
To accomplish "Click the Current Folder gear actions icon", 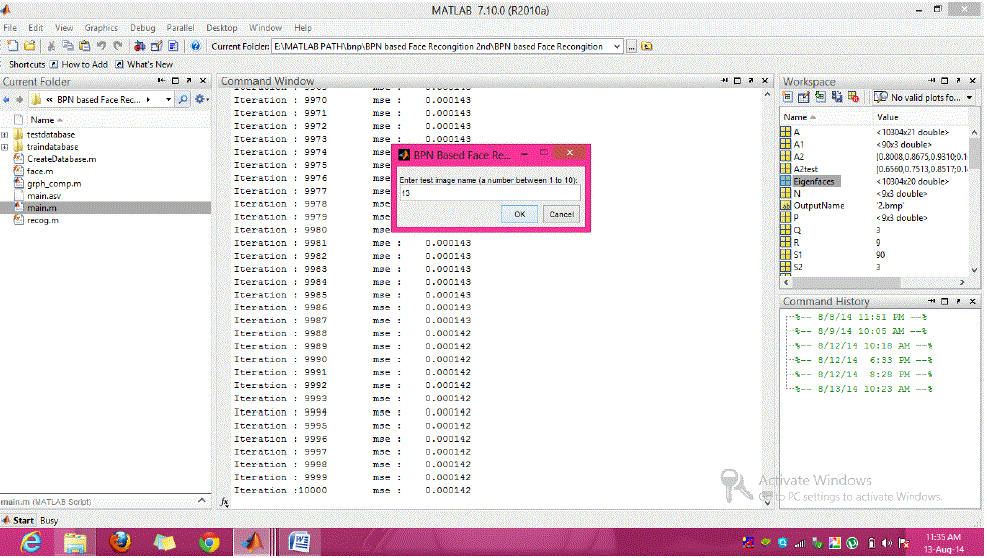I will pos(201,100).
